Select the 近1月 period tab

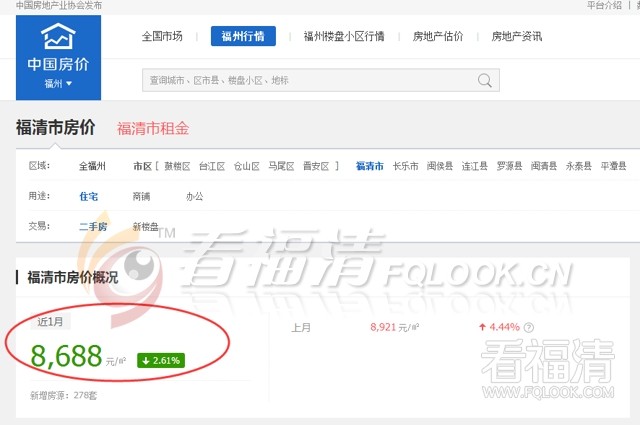(x=51, y=322)
